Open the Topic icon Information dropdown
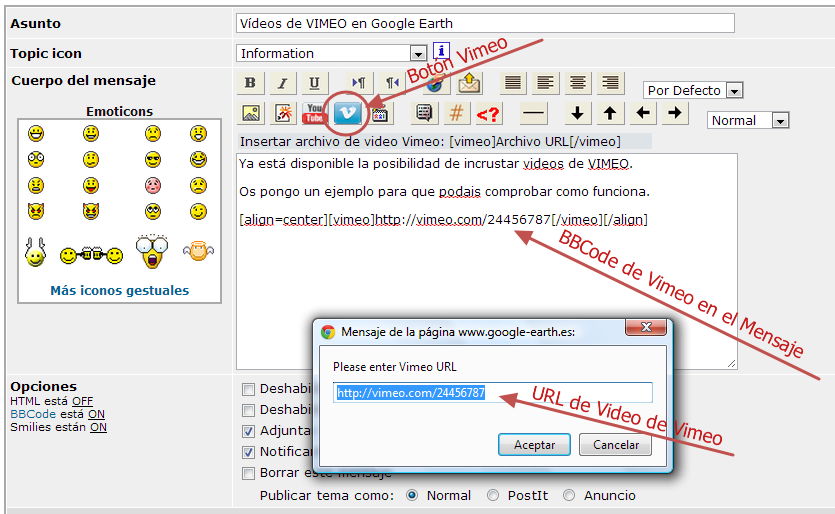 (418, 54)
